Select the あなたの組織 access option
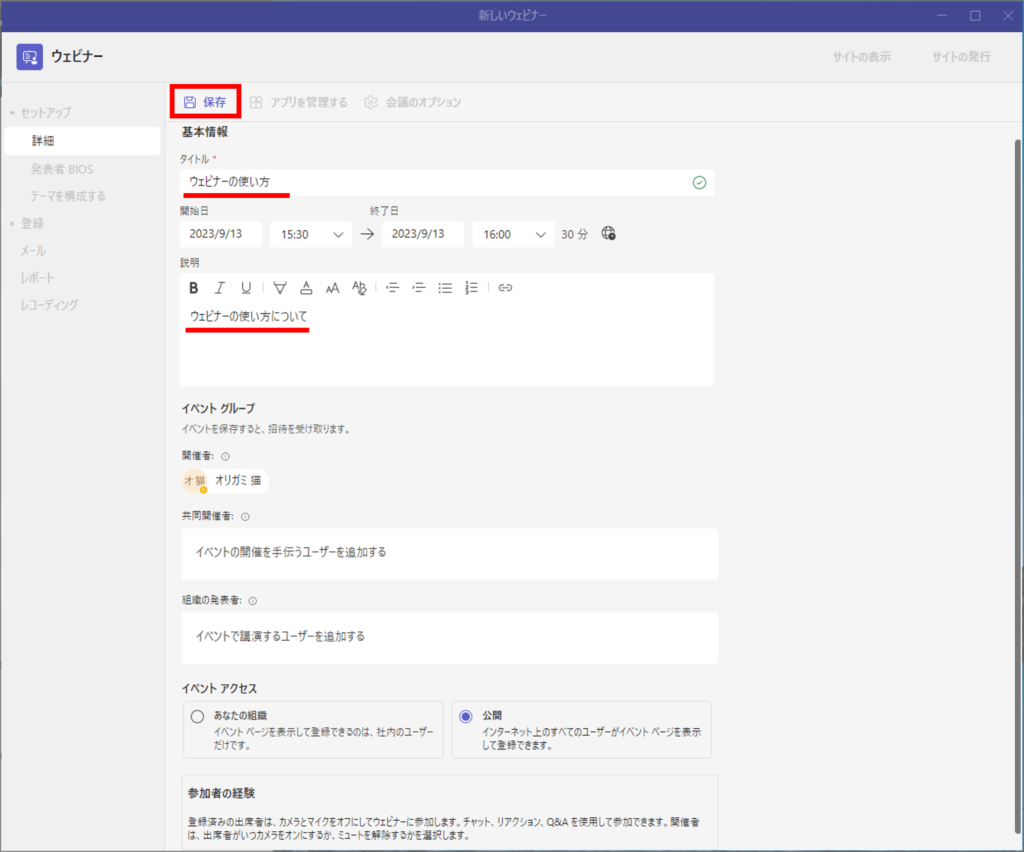 [197, 716]
